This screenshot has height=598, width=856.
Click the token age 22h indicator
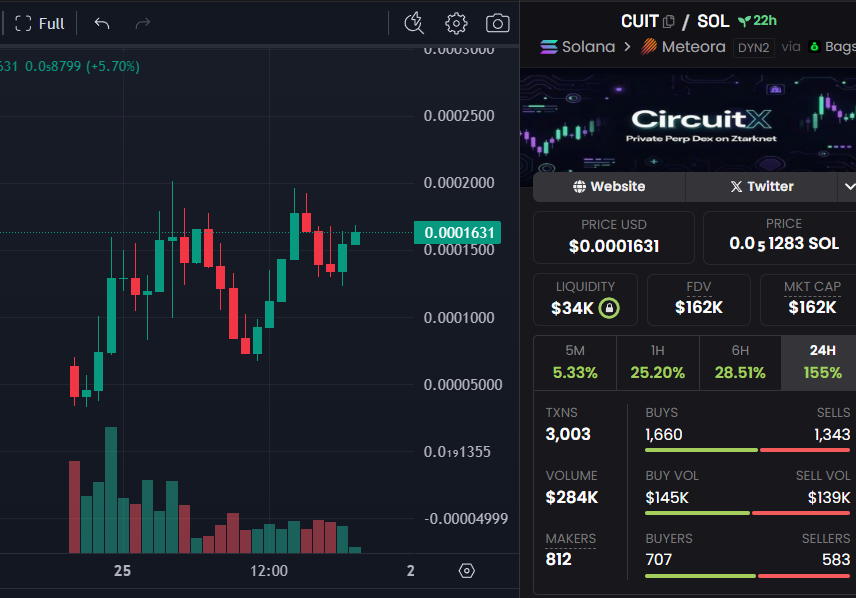(757, 21)
